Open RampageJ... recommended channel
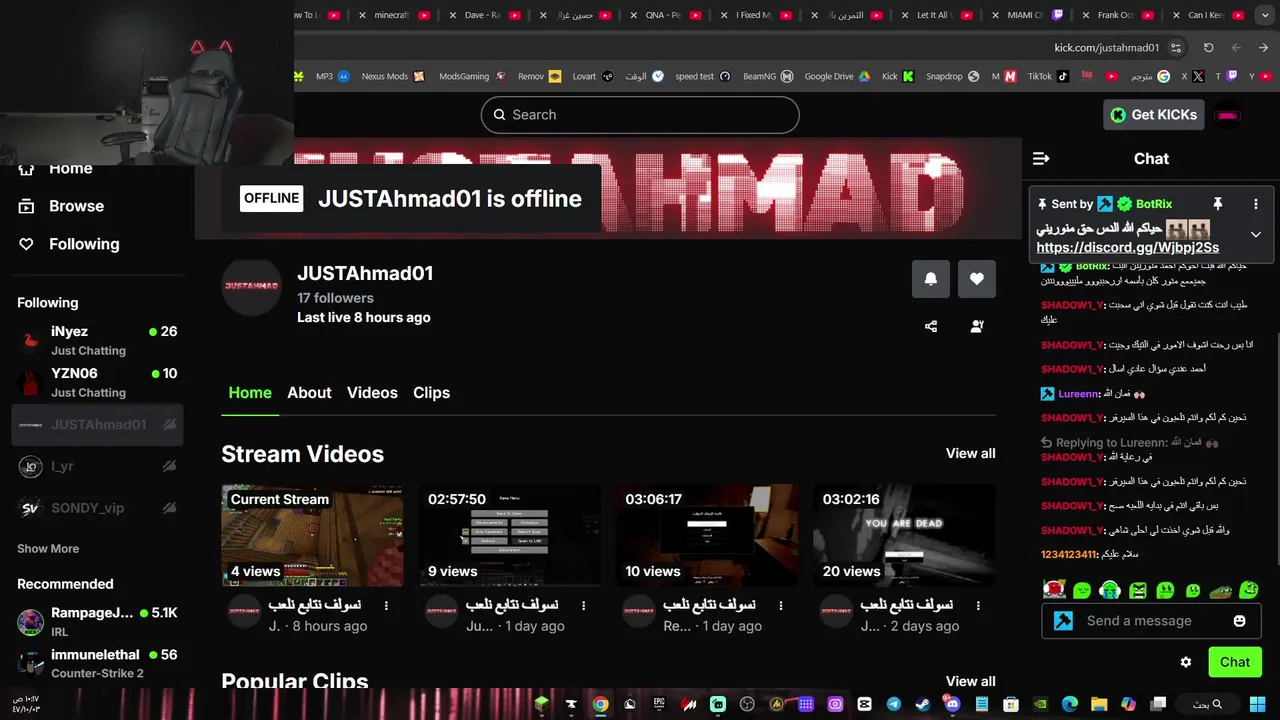 97,621
